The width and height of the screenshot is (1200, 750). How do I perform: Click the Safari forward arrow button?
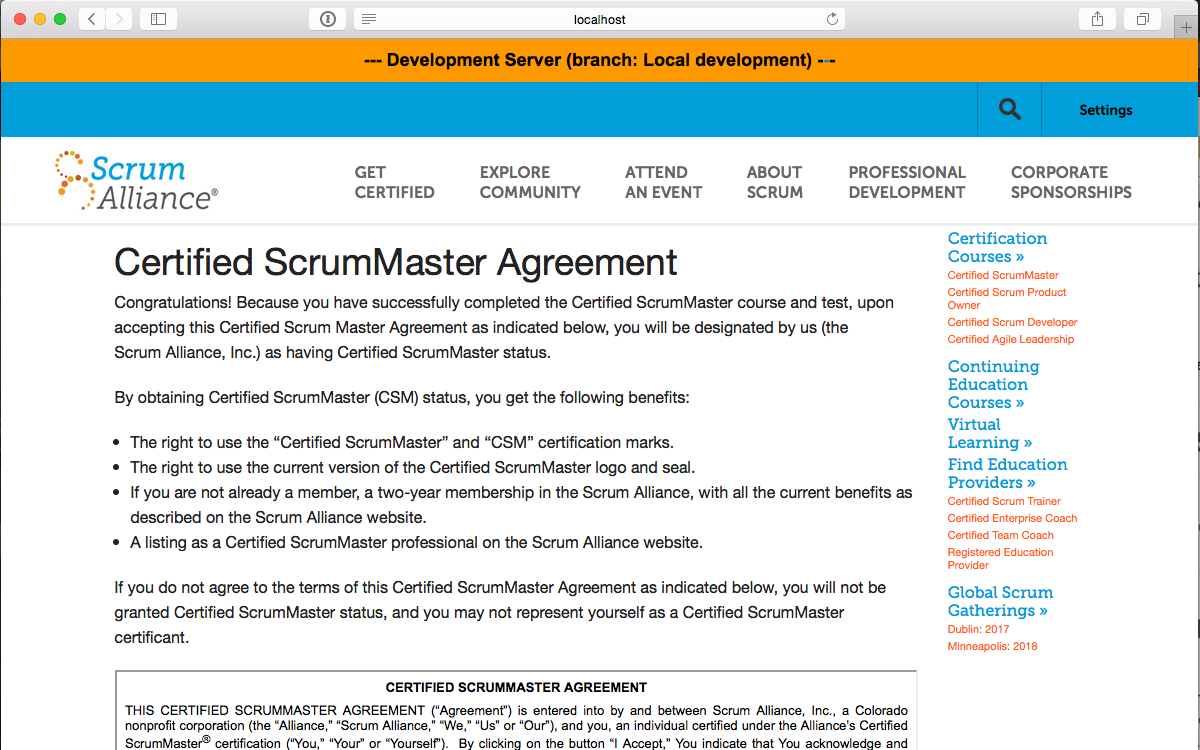click(x=119, y=19)
